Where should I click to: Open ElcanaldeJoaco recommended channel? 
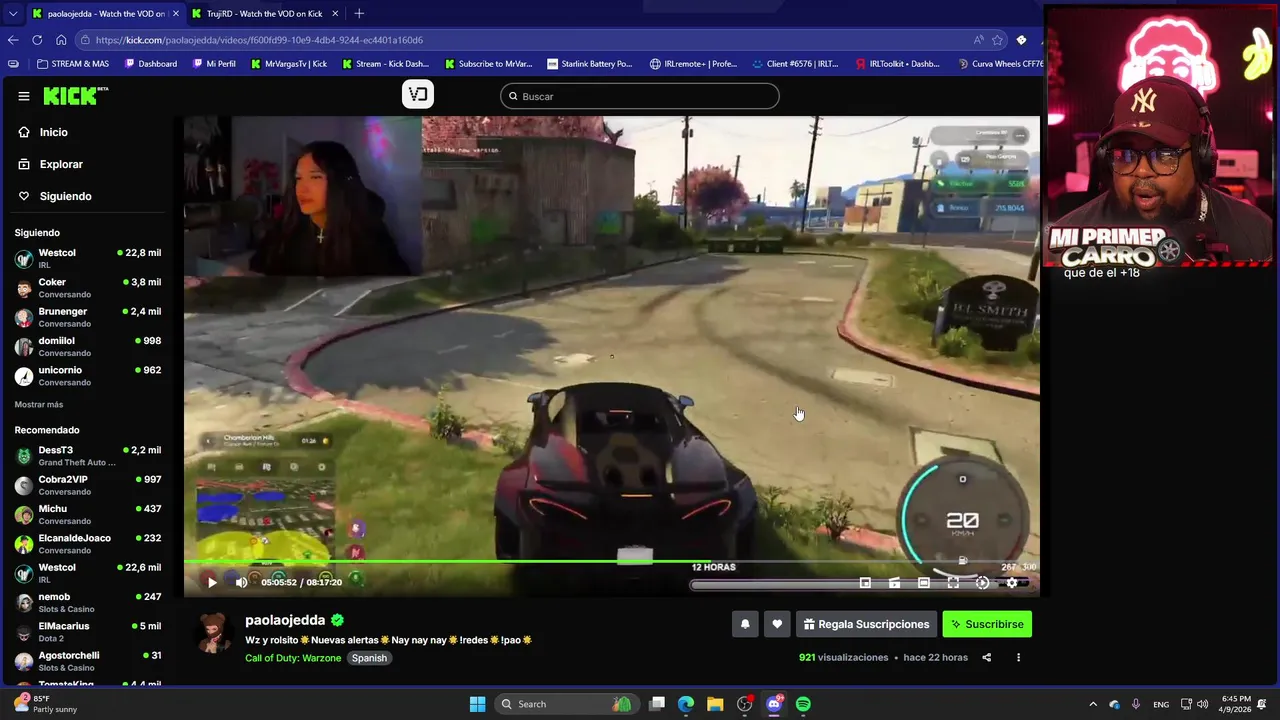[90, 544]
